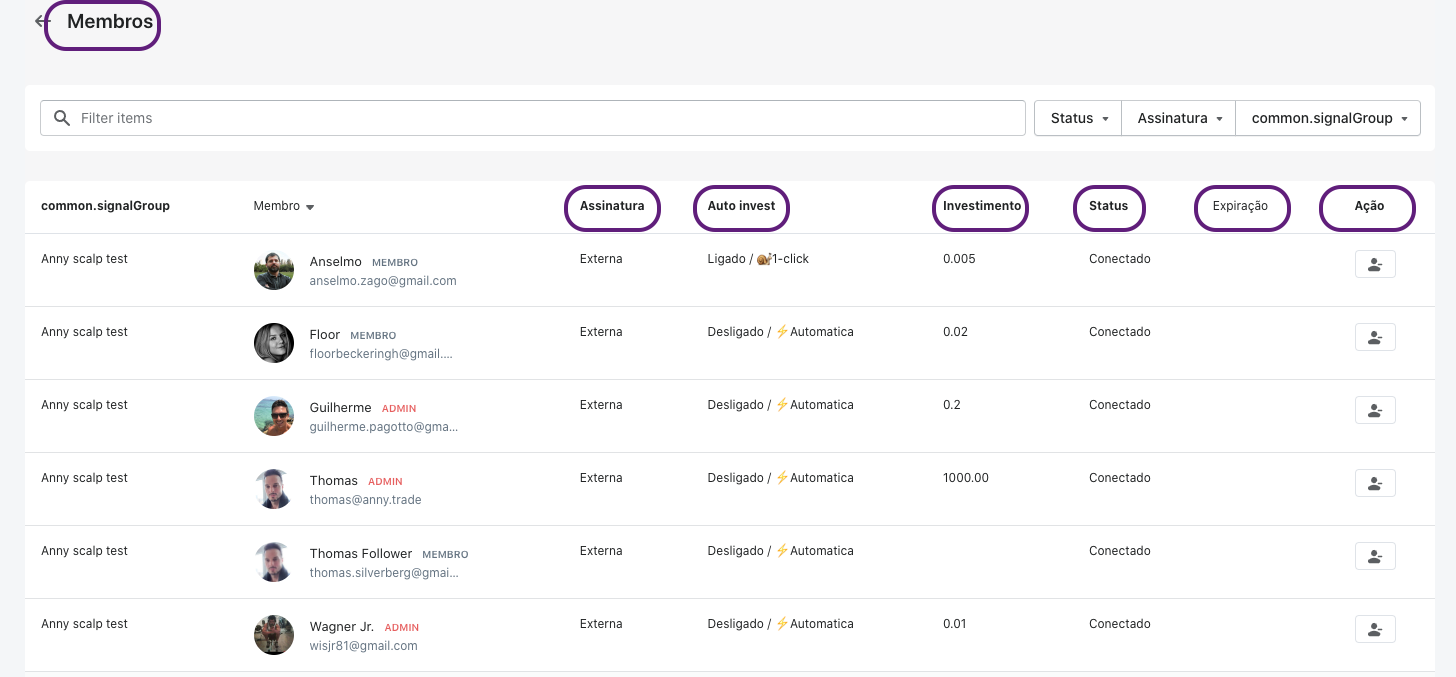Screen dimensions: 1456x677
Task: Remove member Wagner Jr. via action icon
Action: point(1375,629)
